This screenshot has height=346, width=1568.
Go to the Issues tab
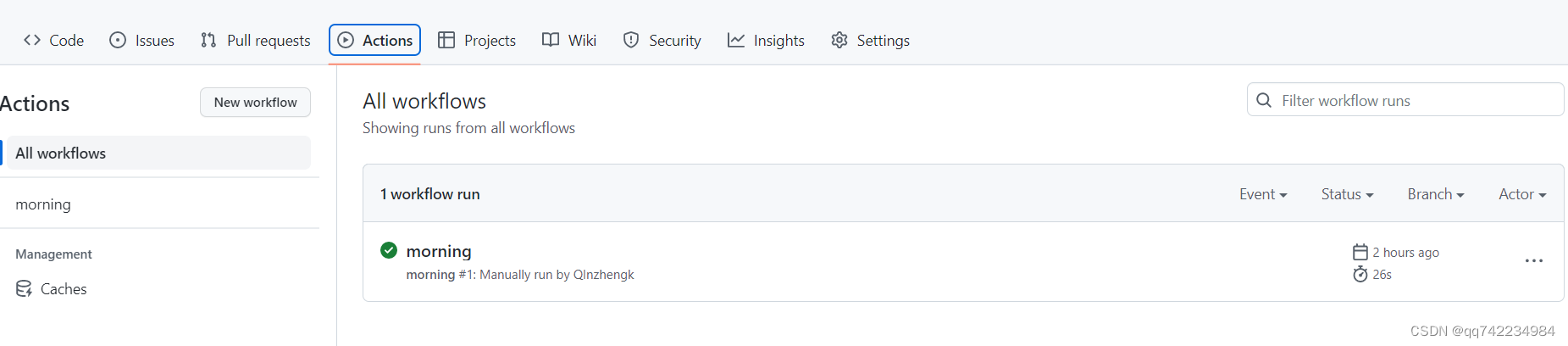pos(142,40)
